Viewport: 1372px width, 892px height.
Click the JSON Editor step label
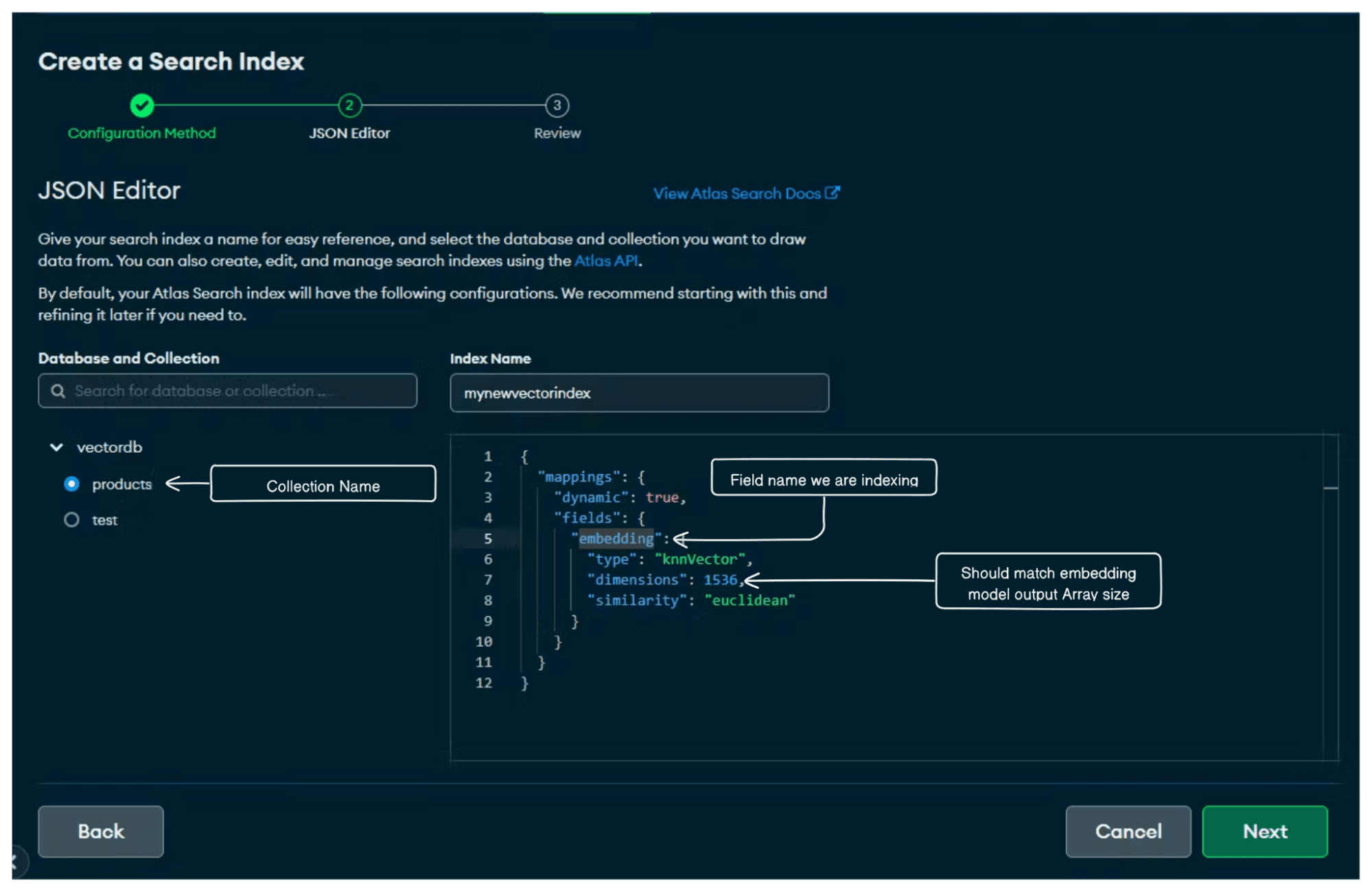pos(349,133)
